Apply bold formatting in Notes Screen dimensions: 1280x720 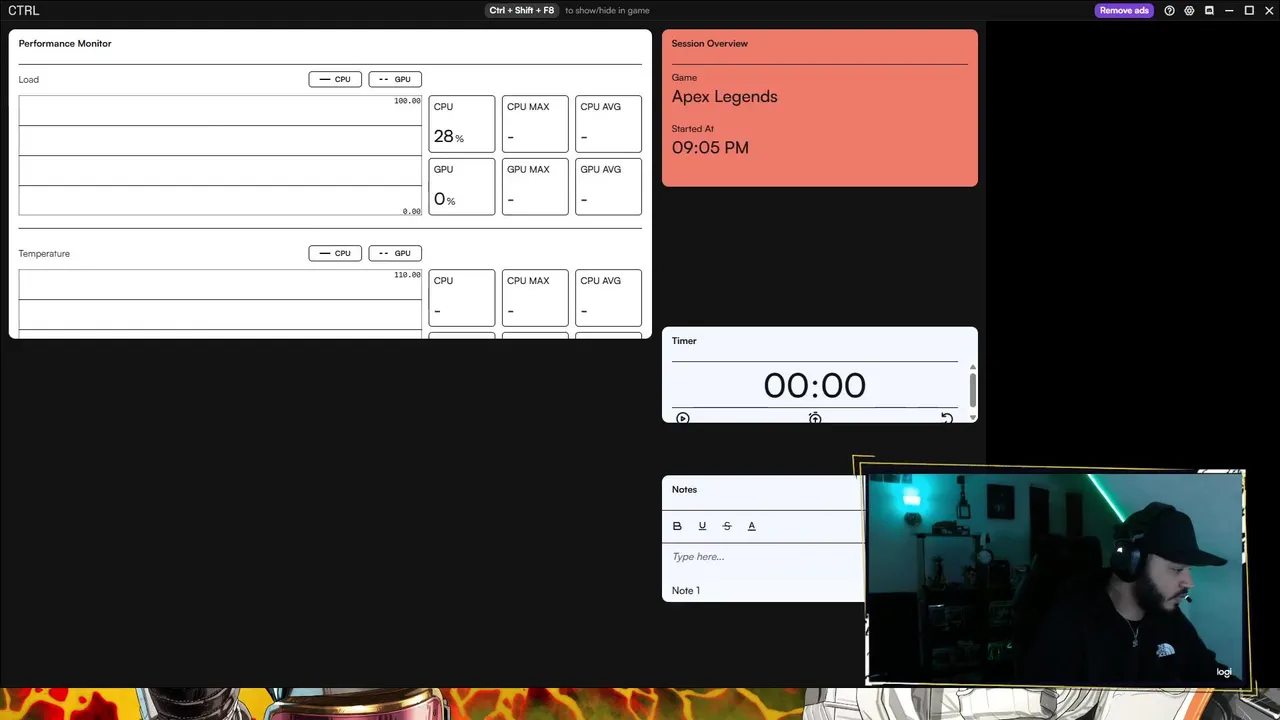point(677,526)
